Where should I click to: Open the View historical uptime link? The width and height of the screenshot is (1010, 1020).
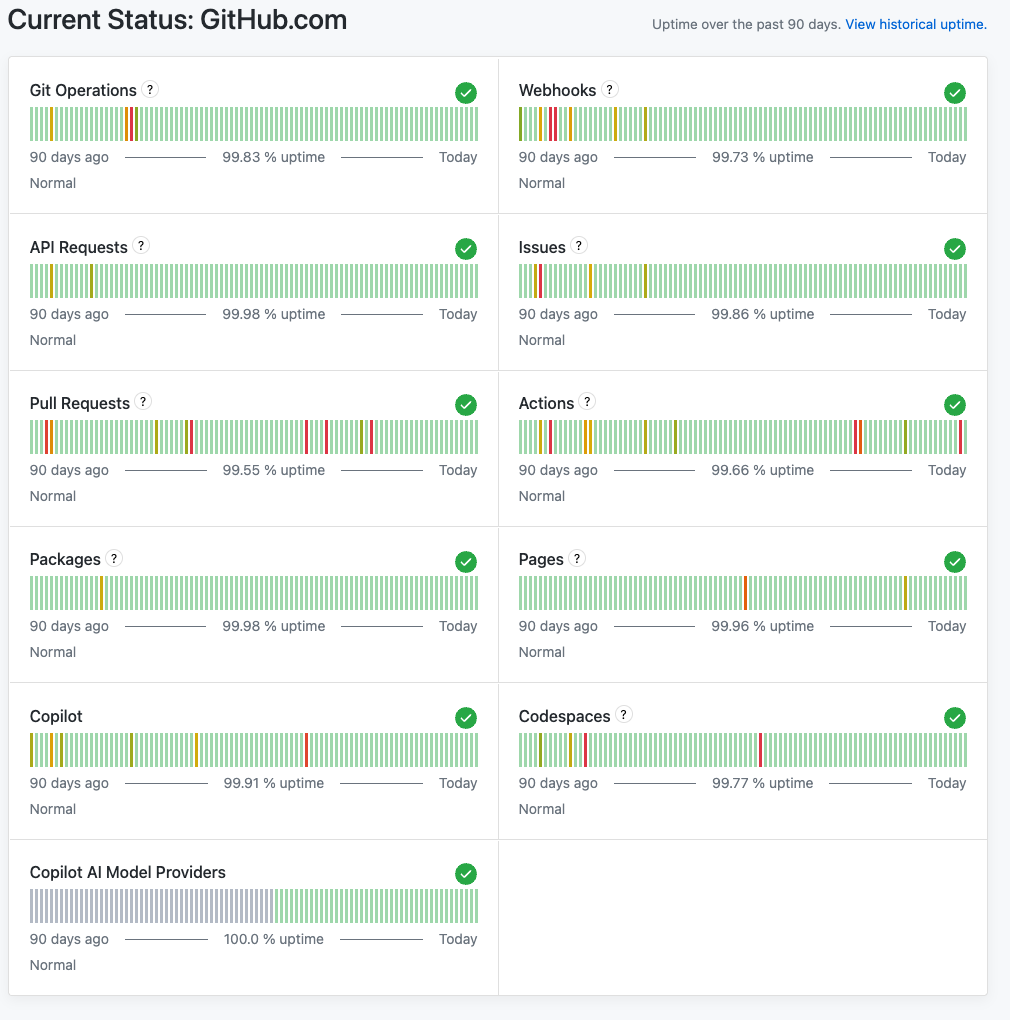916,24
